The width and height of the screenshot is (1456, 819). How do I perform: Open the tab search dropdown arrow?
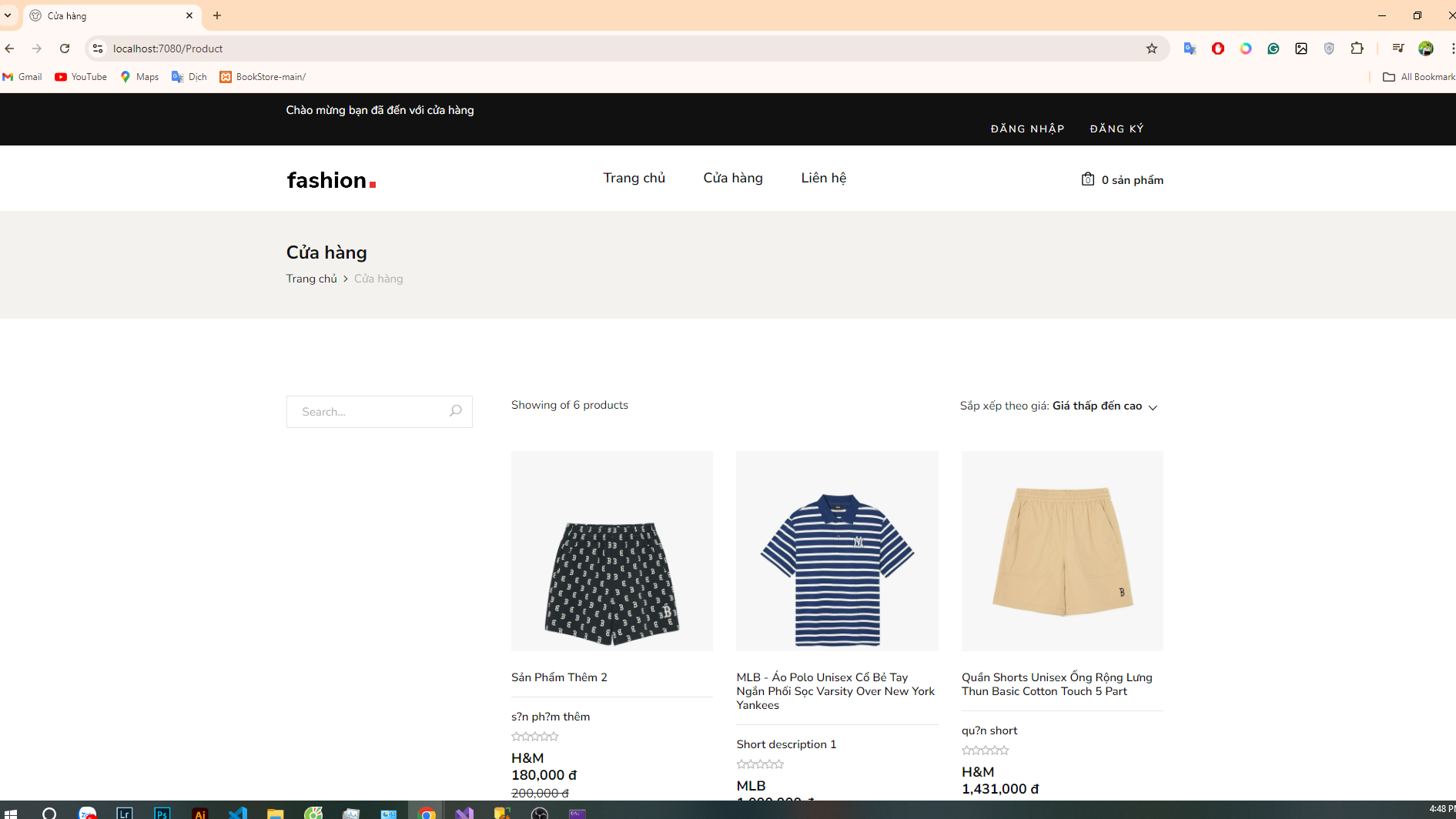[8, 15]
